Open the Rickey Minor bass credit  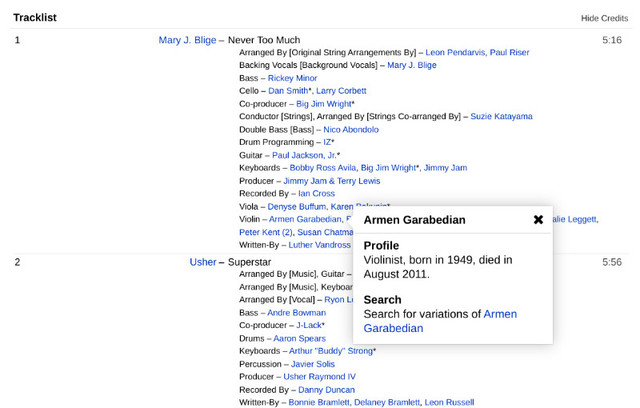coord(292,78)
